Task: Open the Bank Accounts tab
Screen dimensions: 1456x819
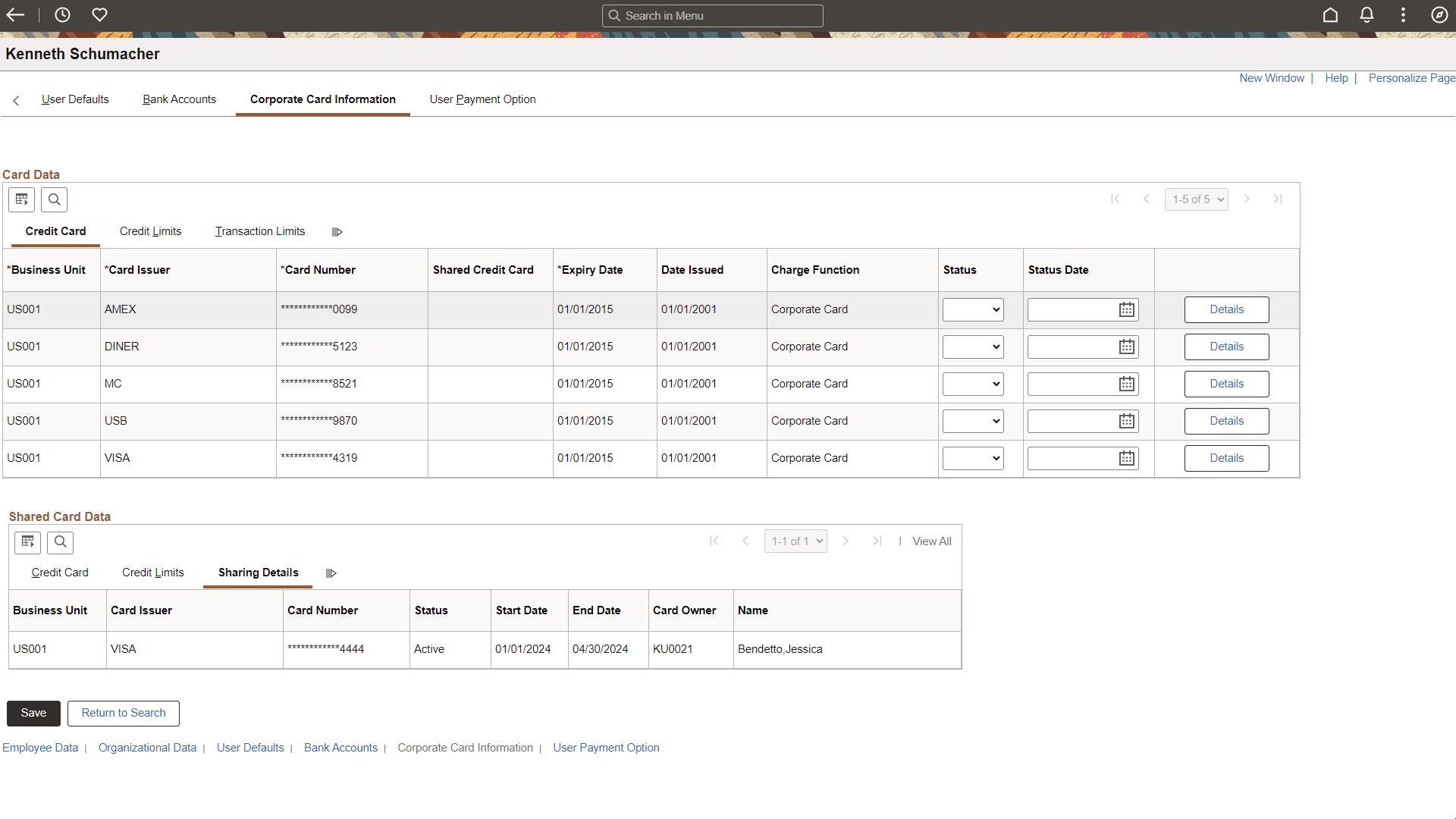Action: 179,99
